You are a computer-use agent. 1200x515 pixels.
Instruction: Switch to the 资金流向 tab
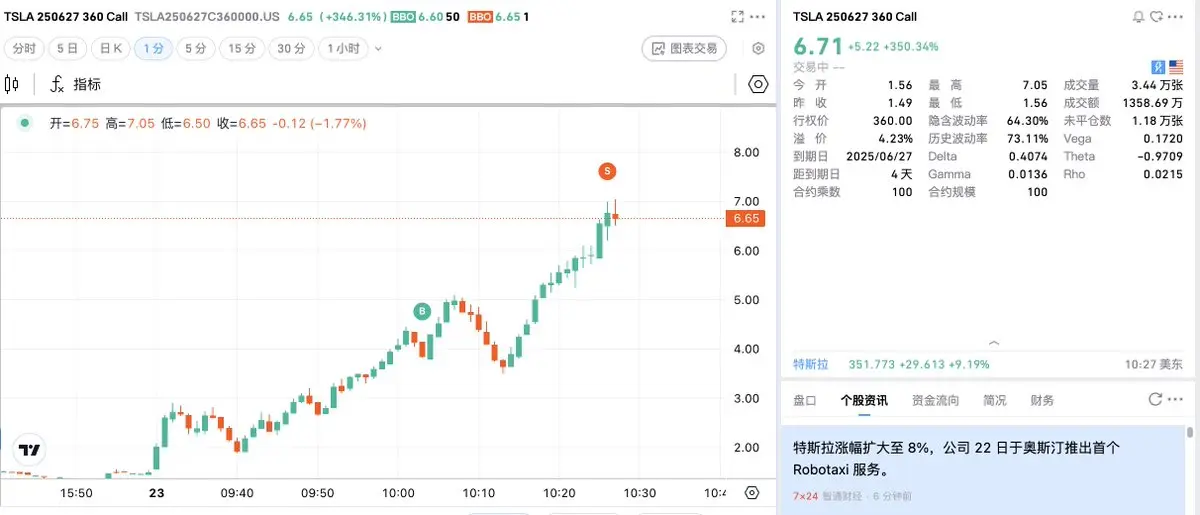click(x=935, y=400)
